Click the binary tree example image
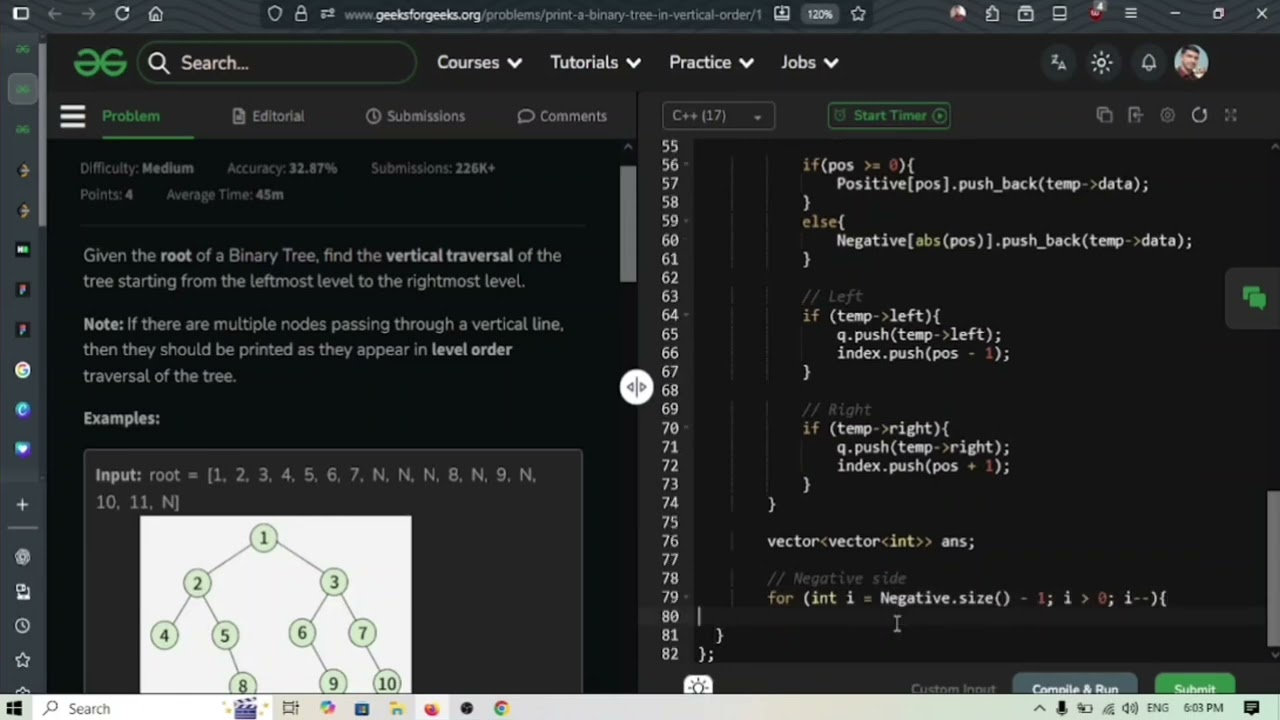The height and width of the screenshot is (720, 1280). (275, 605)
